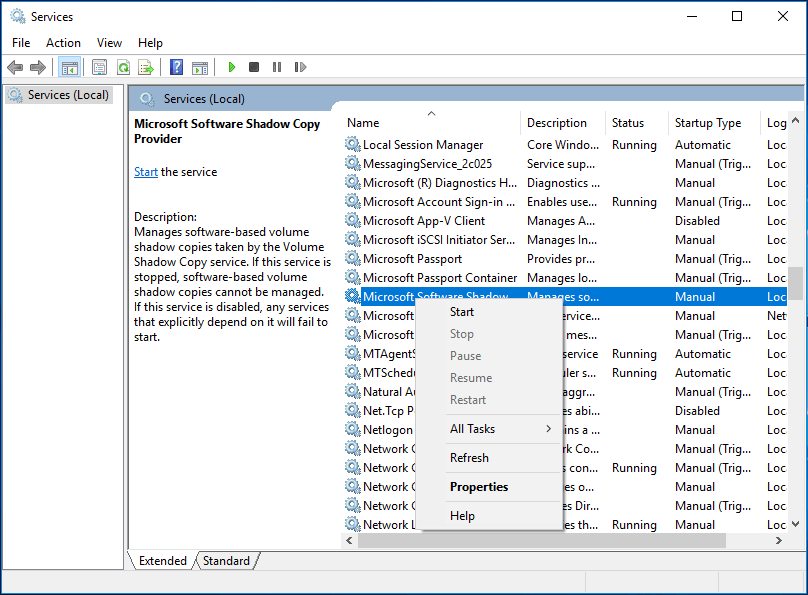The height and width of the screenshot is (595, 808).
Task: Click the vertical scrollbar down arrow
Action: pyautogui.click(x=795, y=524)
